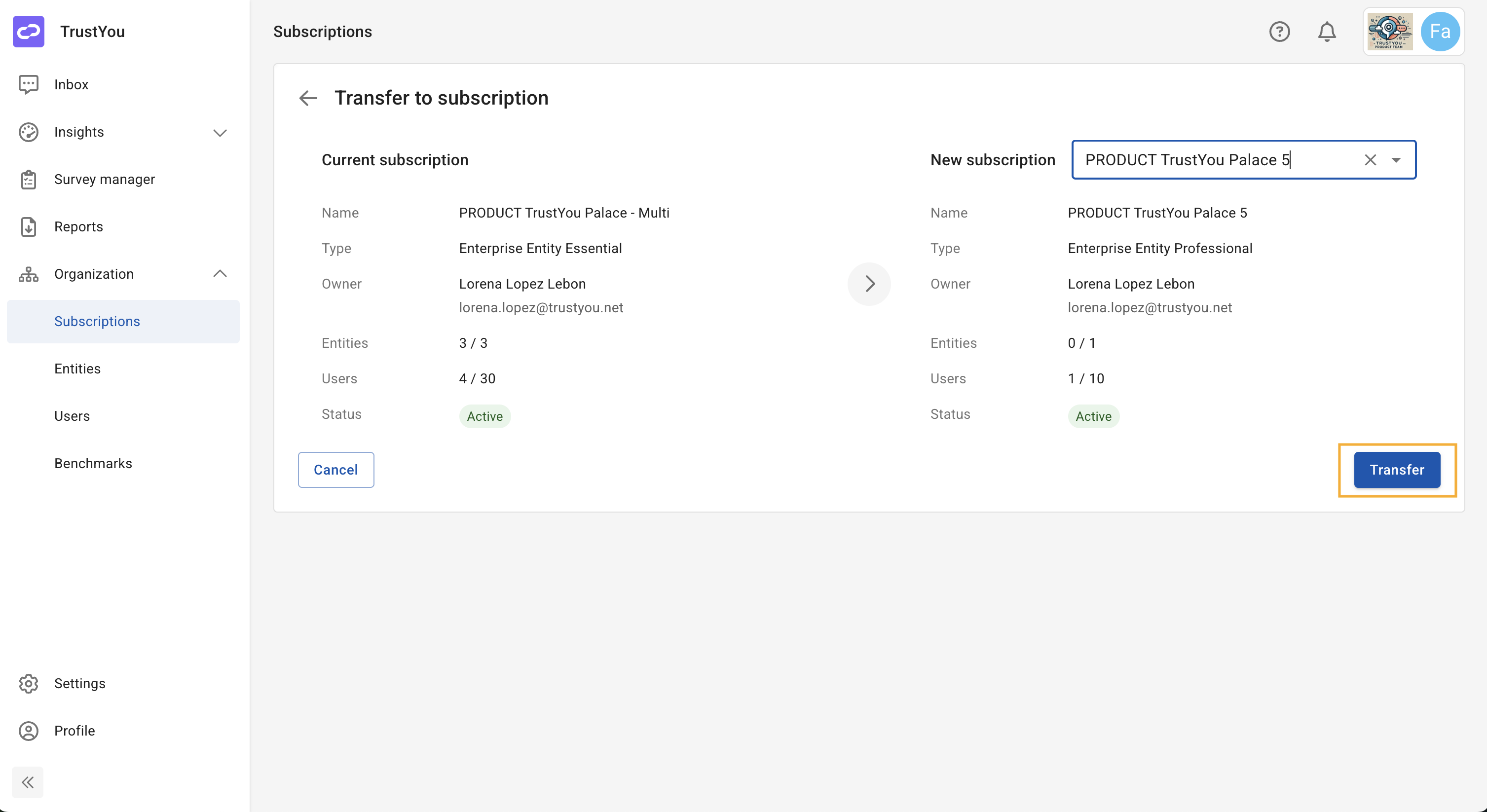Click the 1 / 10 users value

1086,378
